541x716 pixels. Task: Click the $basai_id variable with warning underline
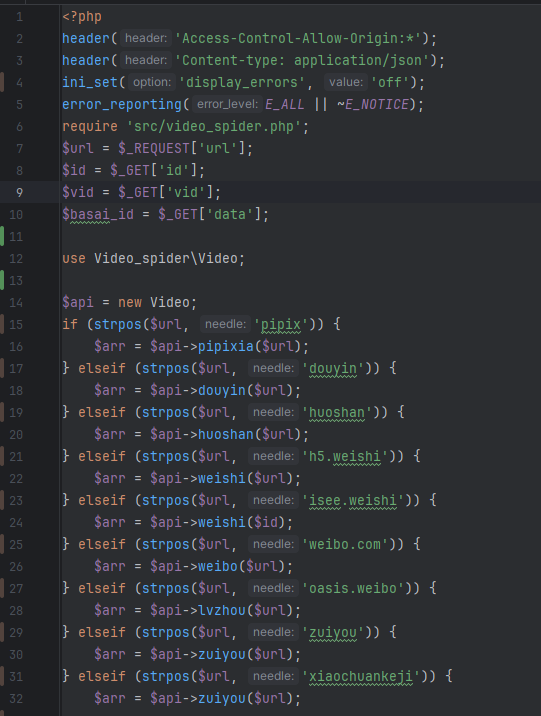(98, 214)
